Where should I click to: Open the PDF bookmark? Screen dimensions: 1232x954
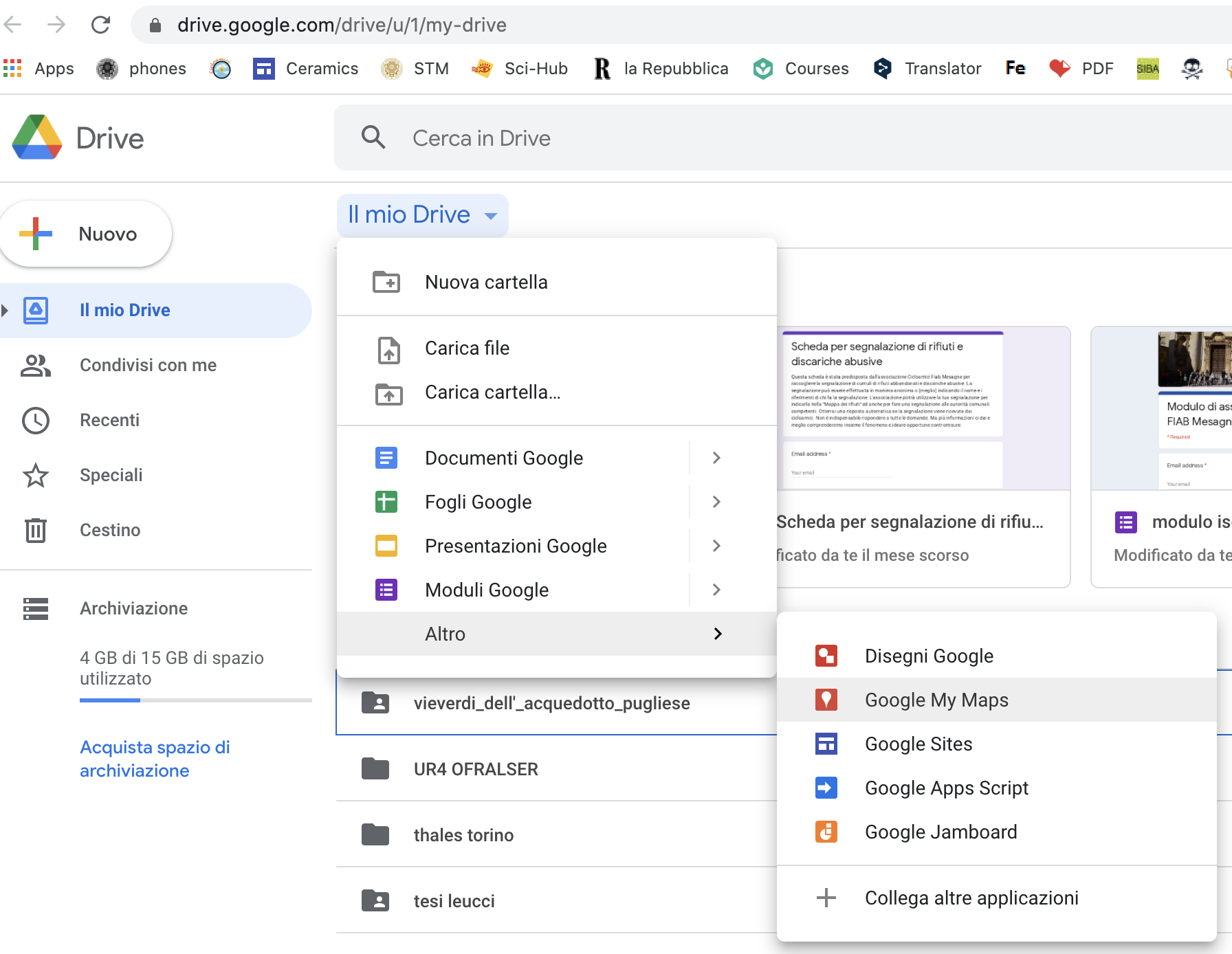coord(1081,68)
